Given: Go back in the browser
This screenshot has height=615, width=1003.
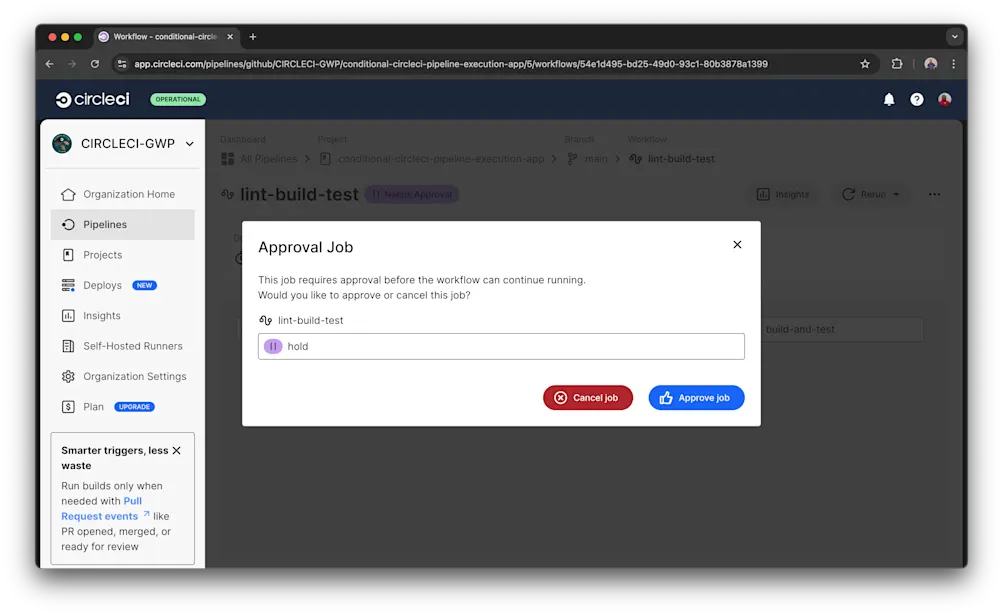Looking at the screenshot, I should [x=50, y=64].
